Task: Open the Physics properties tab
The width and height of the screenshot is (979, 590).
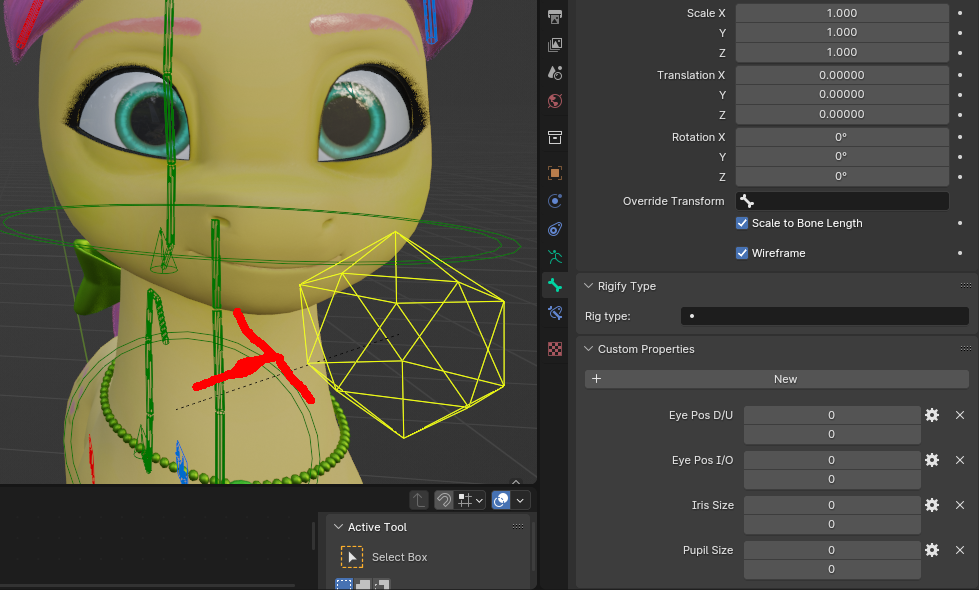Action: point(554,201)
